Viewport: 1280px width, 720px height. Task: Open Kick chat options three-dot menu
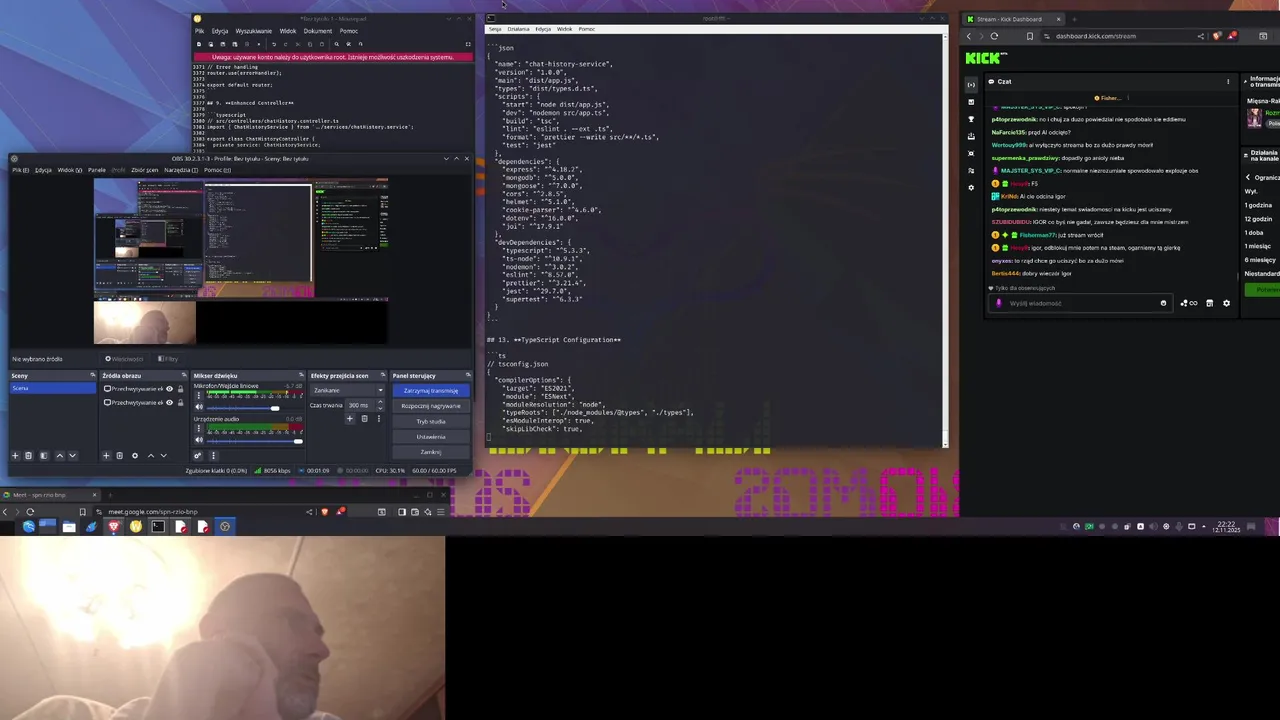point(1228,81)
